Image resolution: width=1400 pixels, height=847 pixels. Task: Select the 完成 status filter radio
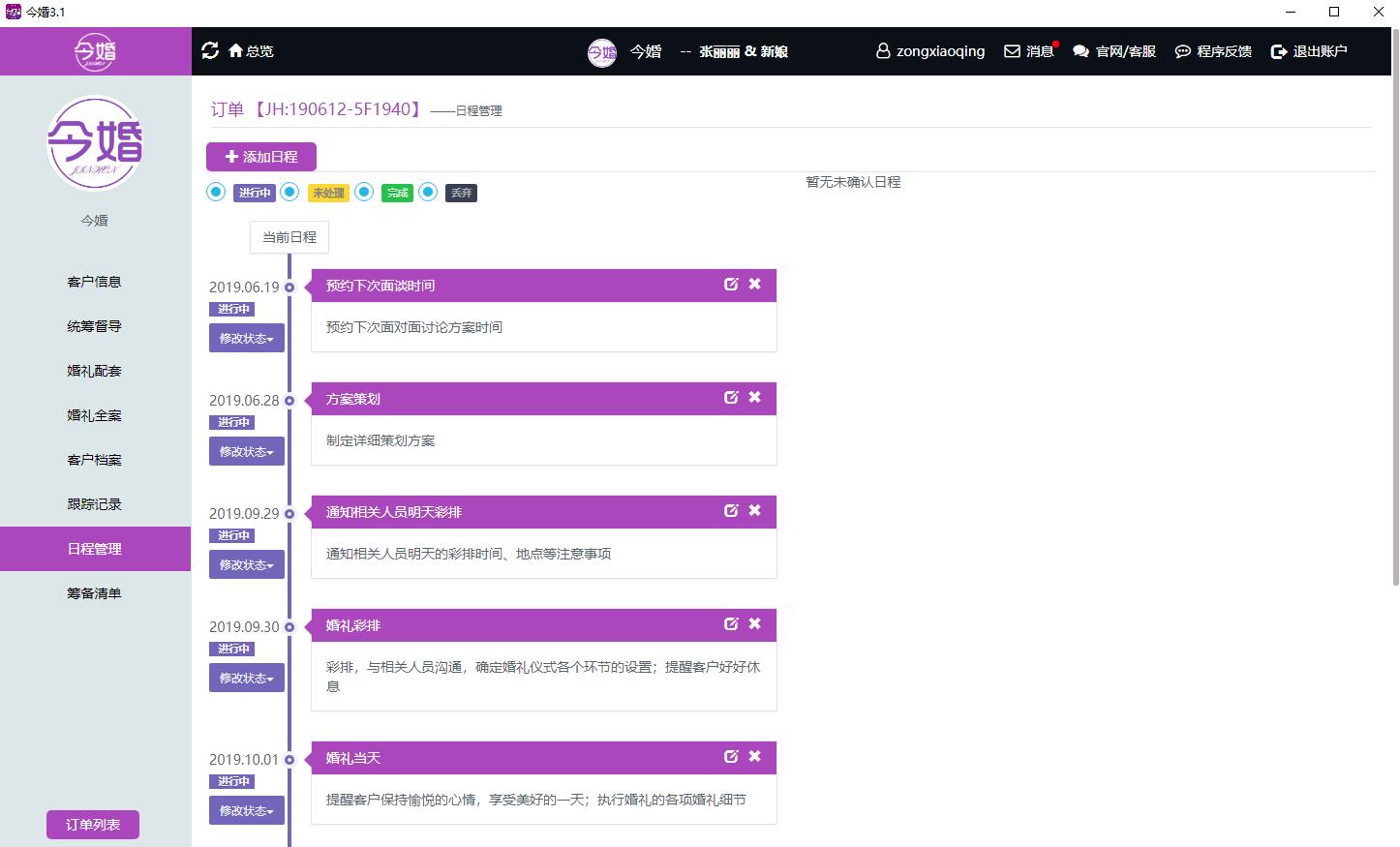pos(364,192)
